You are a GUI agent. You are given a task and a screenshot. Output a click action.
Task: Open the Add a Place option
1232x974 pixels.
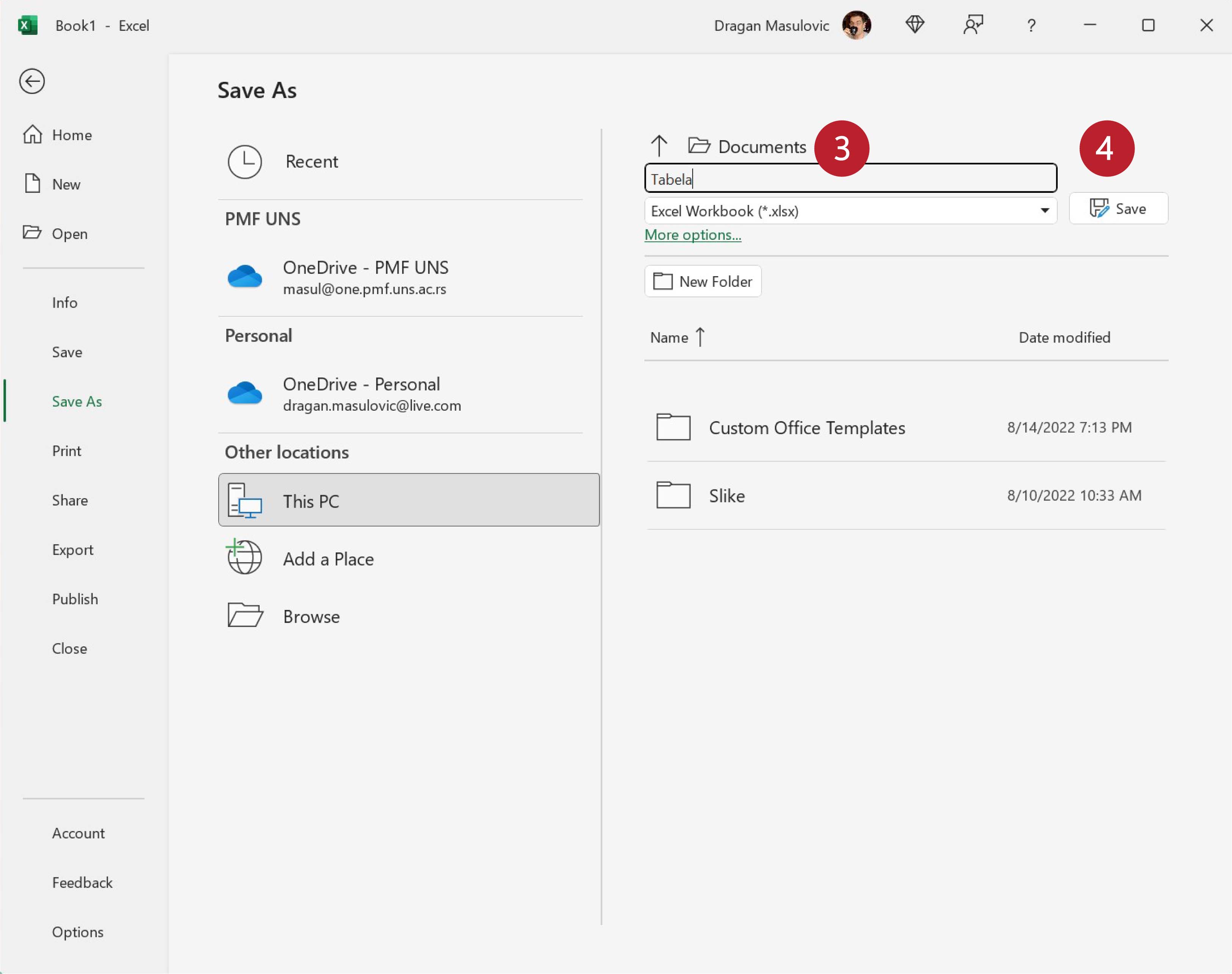[x=328, y=559]
